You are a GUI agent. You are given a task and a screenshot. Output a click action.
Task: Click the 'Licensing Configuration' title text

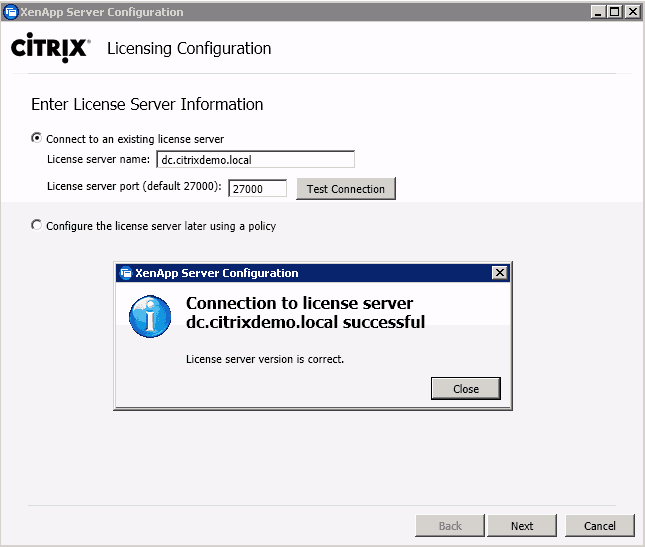[189, 49]
